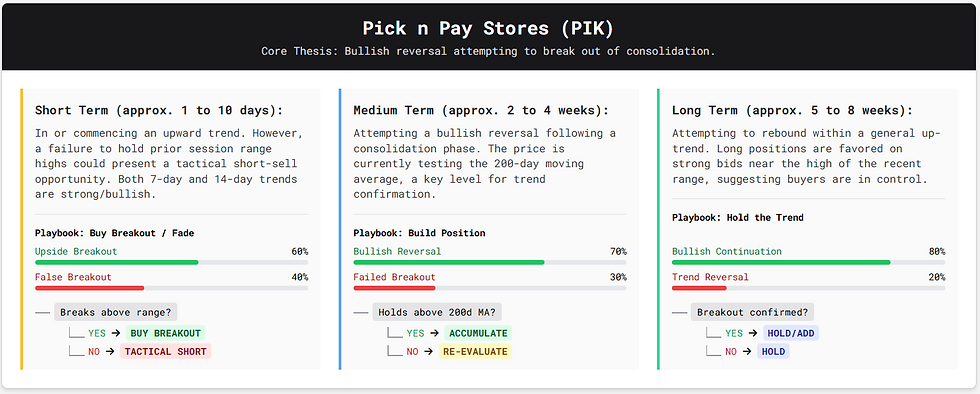Click the Failed Breakout red bar

click(x=490, y=288)
